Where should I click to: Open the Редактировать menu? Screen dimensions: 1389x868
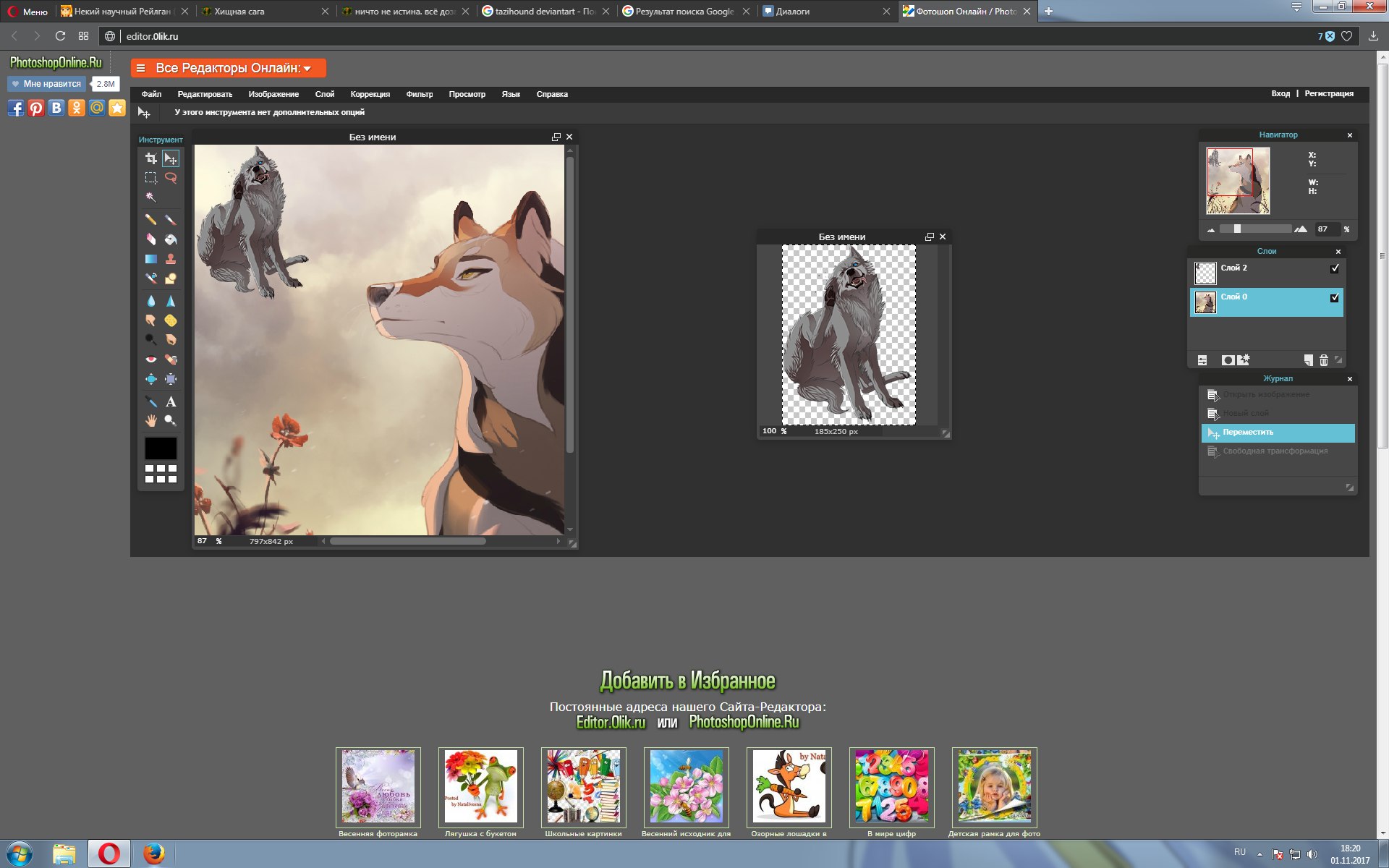(205, 94)
